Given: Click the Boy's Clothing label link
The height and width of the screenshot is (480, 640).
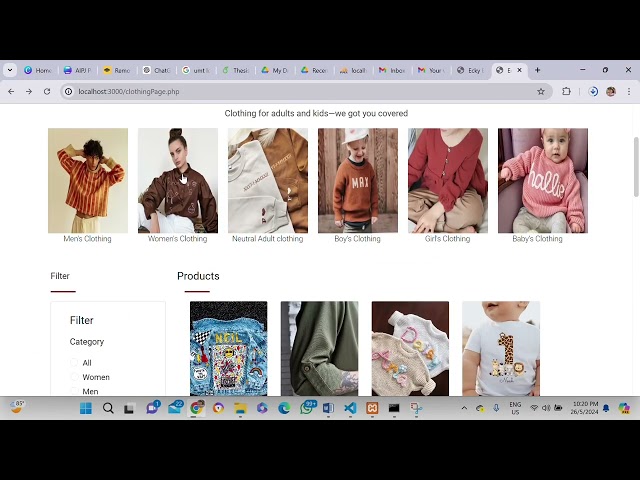Looking at the screenshot, I should point(358,239).
